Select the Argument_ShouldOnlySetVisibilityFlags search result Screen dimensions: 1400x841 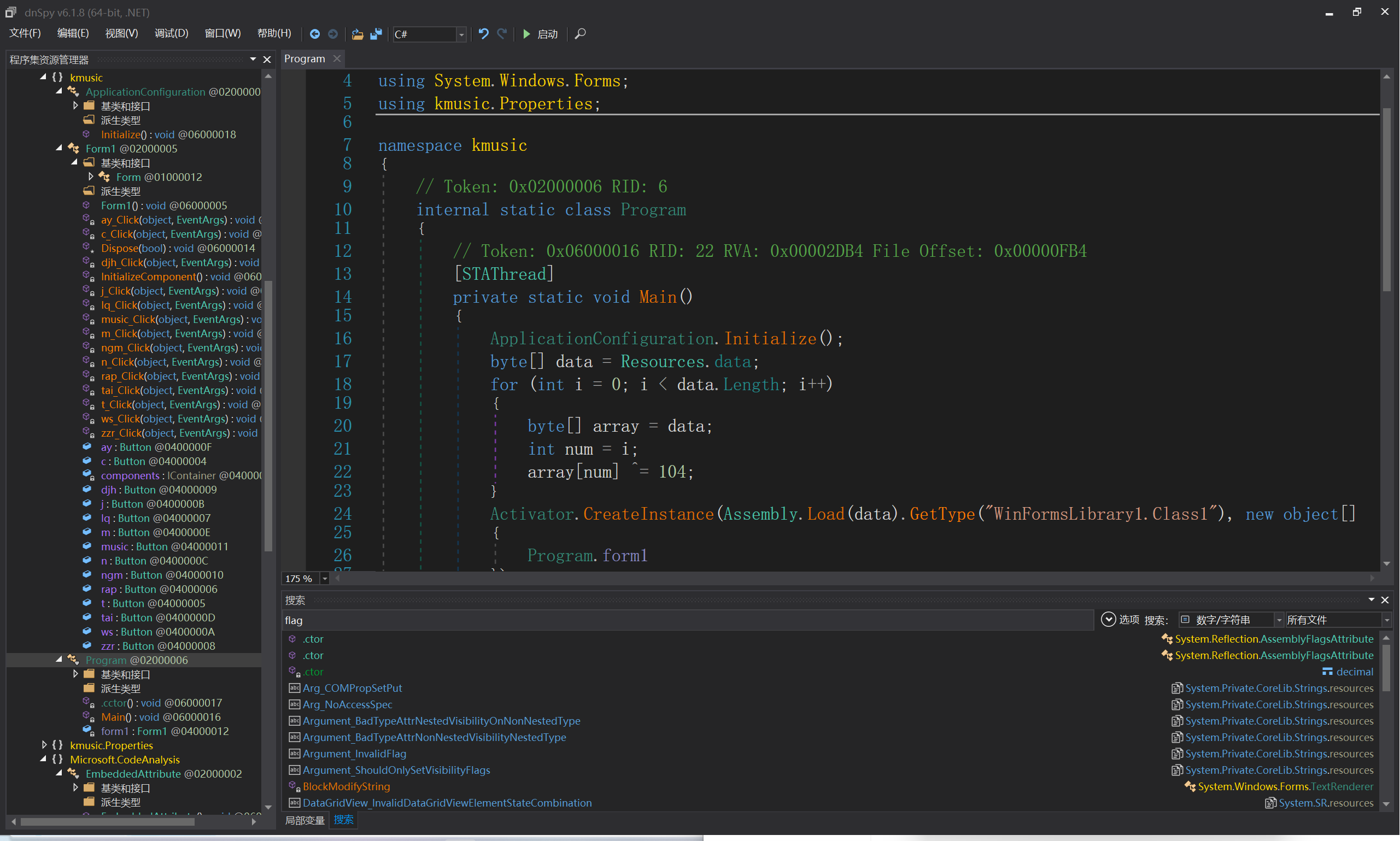tap(396, 769)
